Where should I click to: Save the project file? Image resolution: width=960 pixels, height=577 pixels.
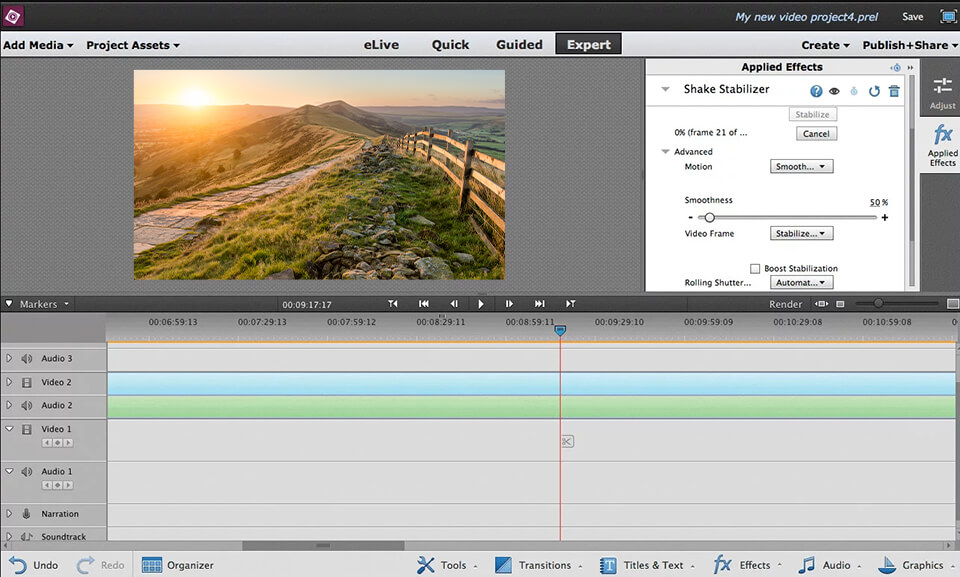[911, 16]
